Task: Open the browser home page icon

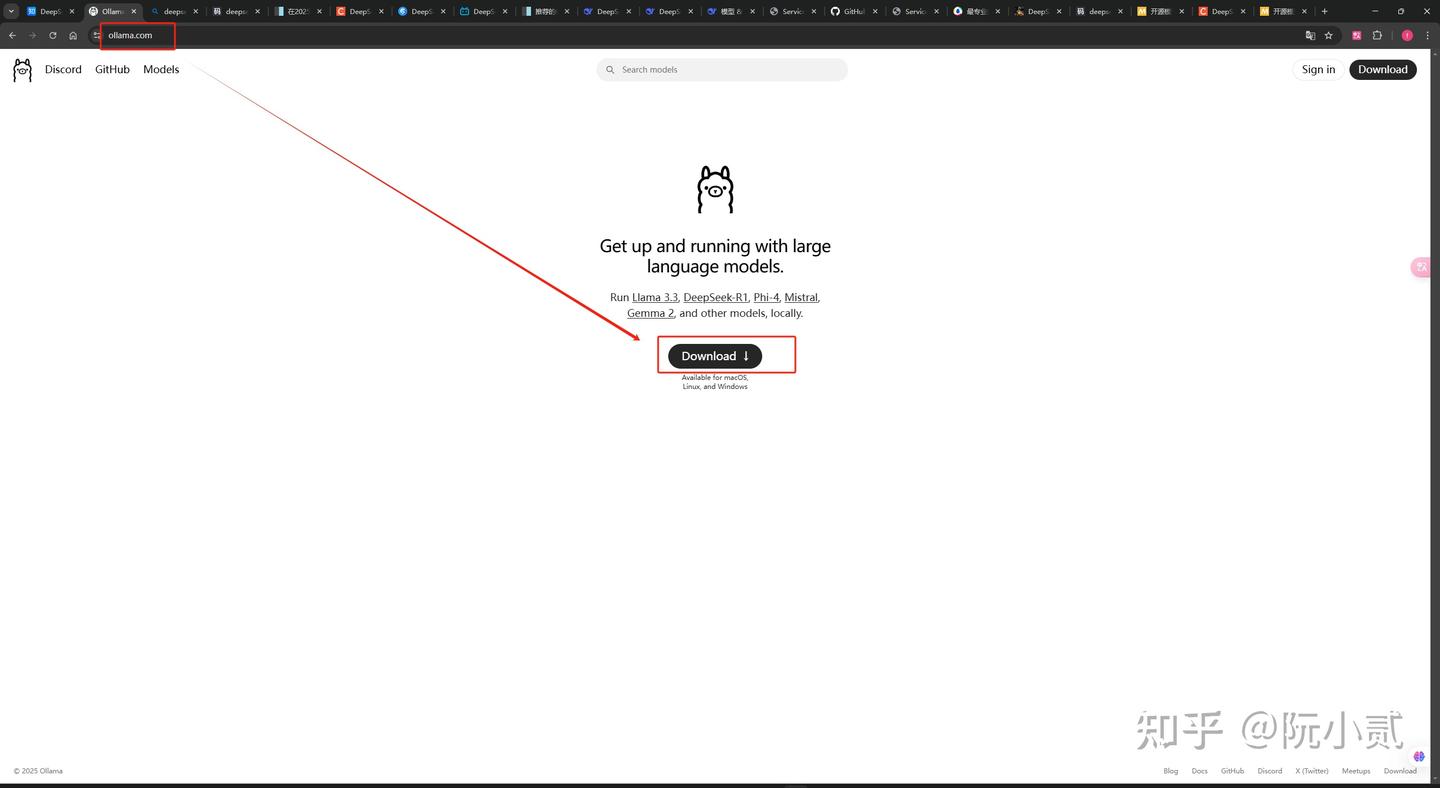Action: coord(73,35)
